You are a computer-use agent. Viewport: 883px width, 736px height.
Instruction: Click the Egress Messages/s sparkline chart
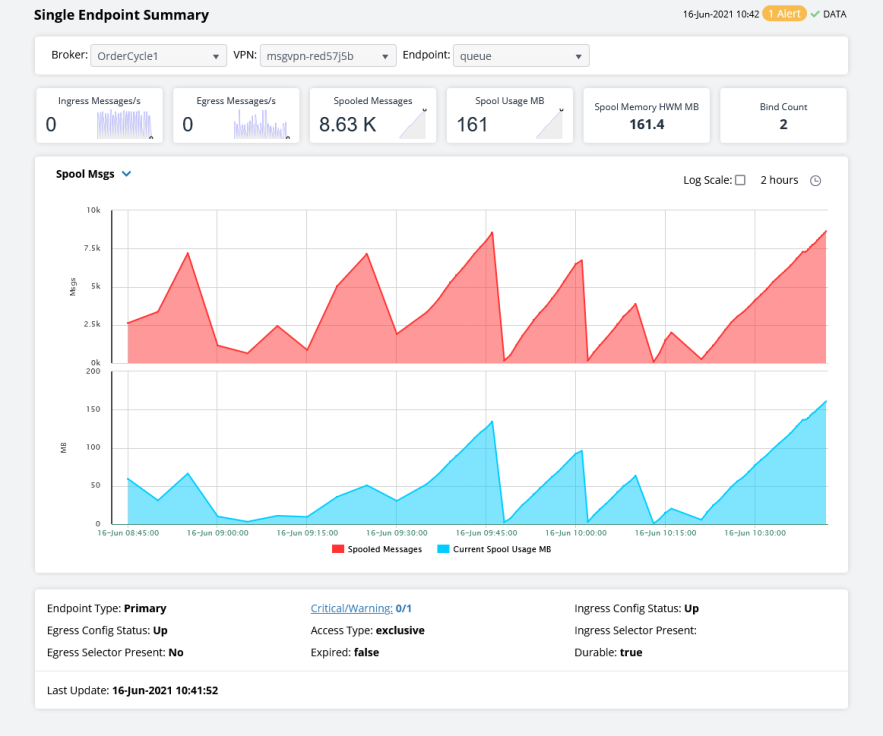(x=261, y=124)
